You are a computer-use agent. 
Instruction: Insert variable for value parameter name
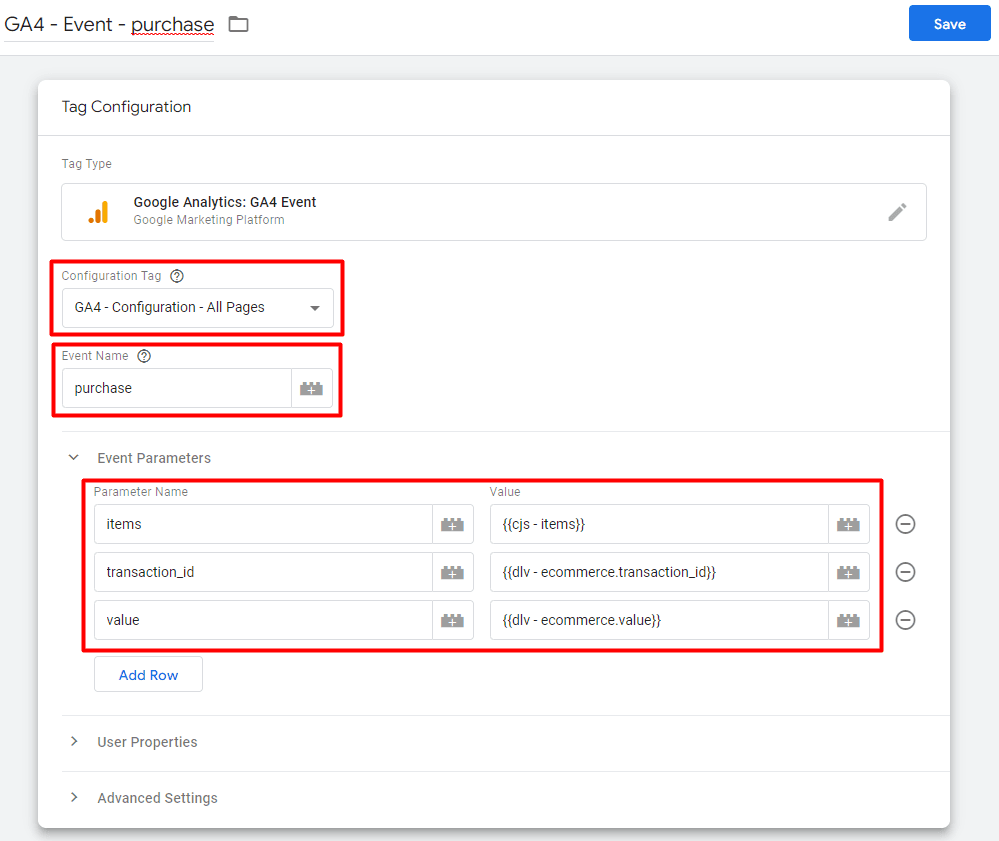(x=453, y=620)
